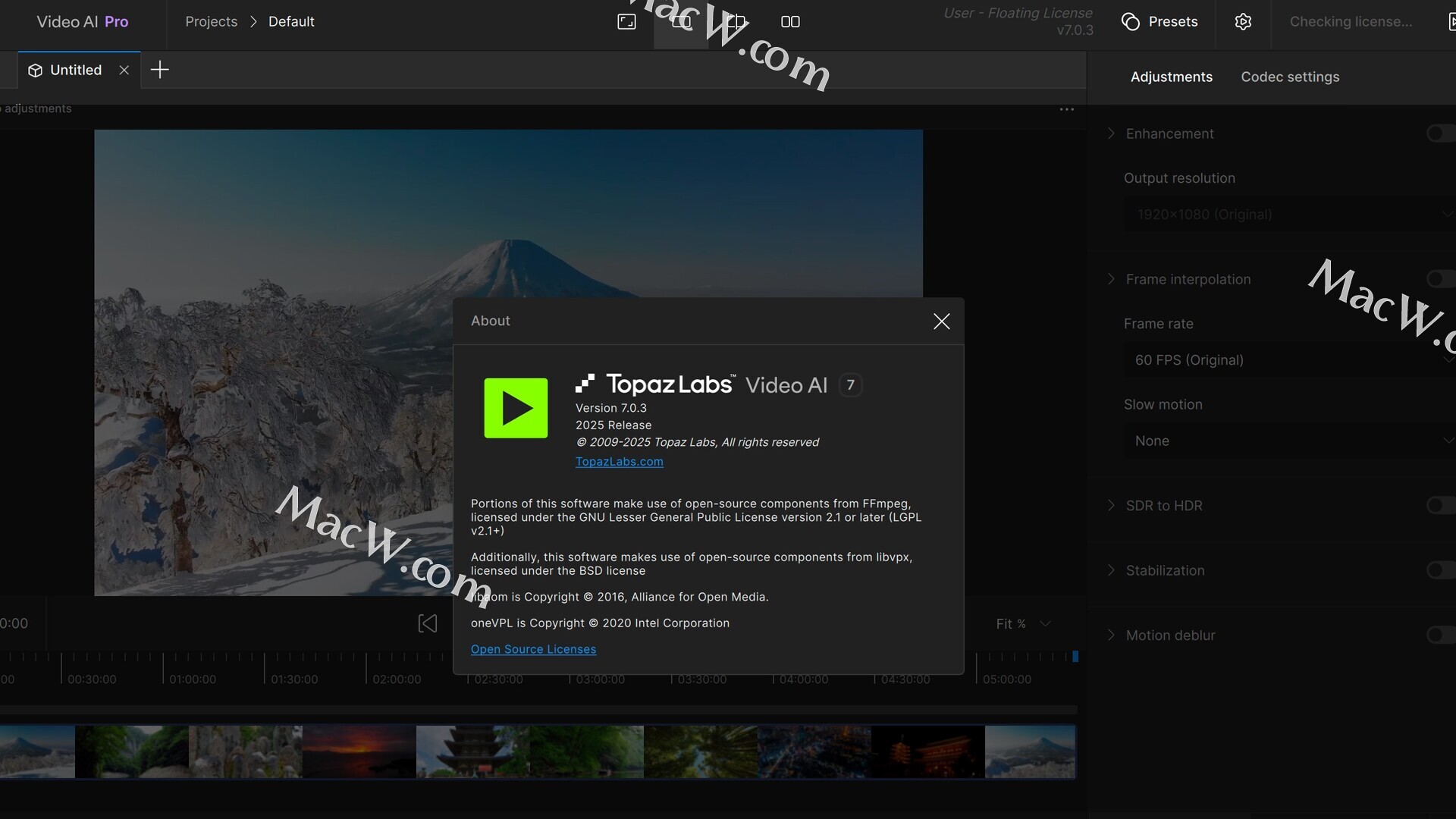Image resolution: width=1456 pixels, height=819 pixels.
Task: Click the 05:00:00 timeline mark
Action: tap(1006, 679)
